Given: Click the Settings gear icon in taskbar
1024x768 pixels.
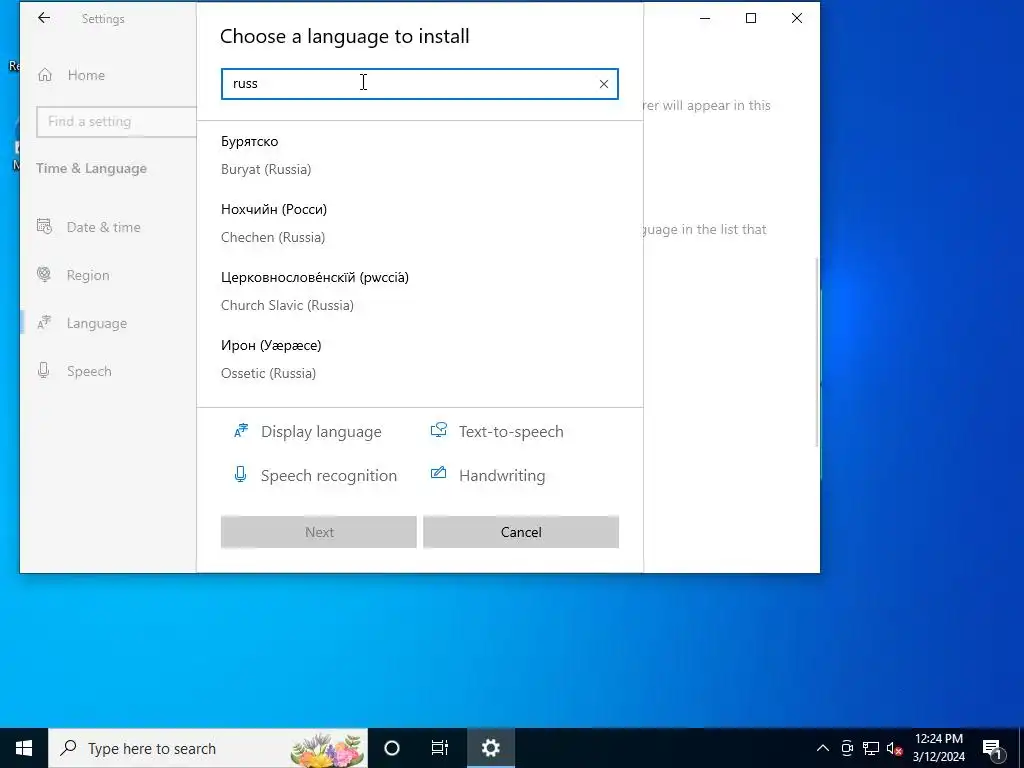Looking at the screenshot, I should 490,748.
